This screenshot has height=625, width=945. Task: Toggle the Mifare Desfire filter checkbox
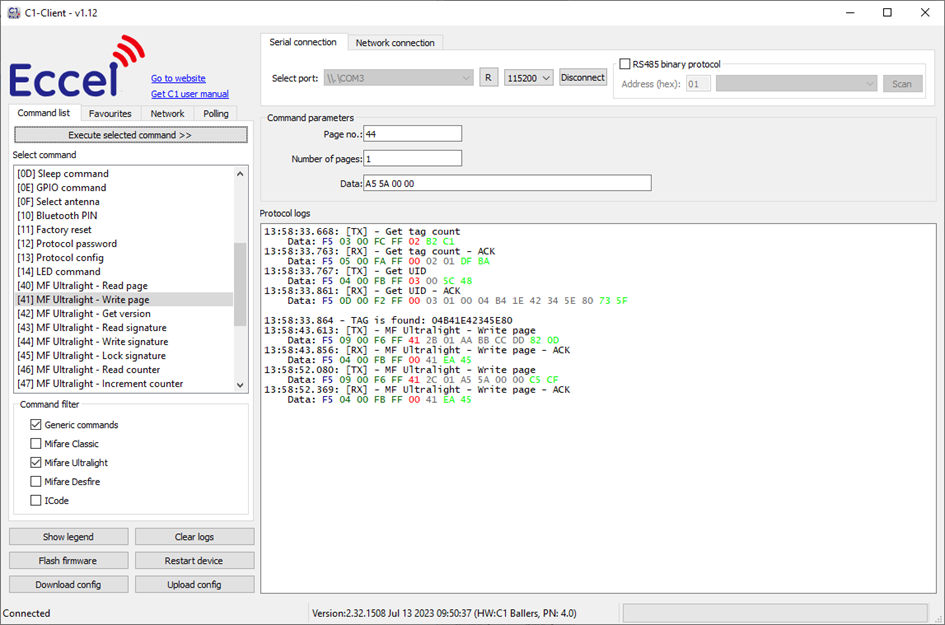(x=36, y=482)
